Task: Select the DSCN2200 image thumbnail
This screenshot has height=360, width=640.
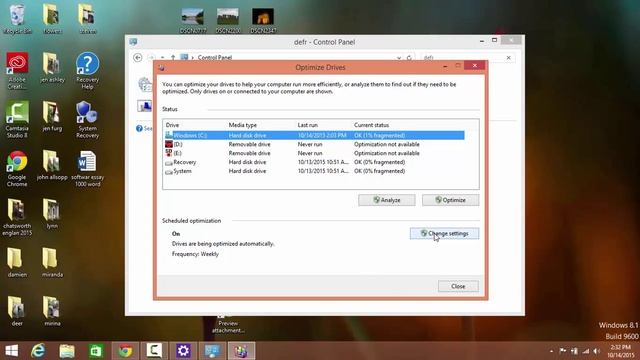Action: (x=228, y=20)
